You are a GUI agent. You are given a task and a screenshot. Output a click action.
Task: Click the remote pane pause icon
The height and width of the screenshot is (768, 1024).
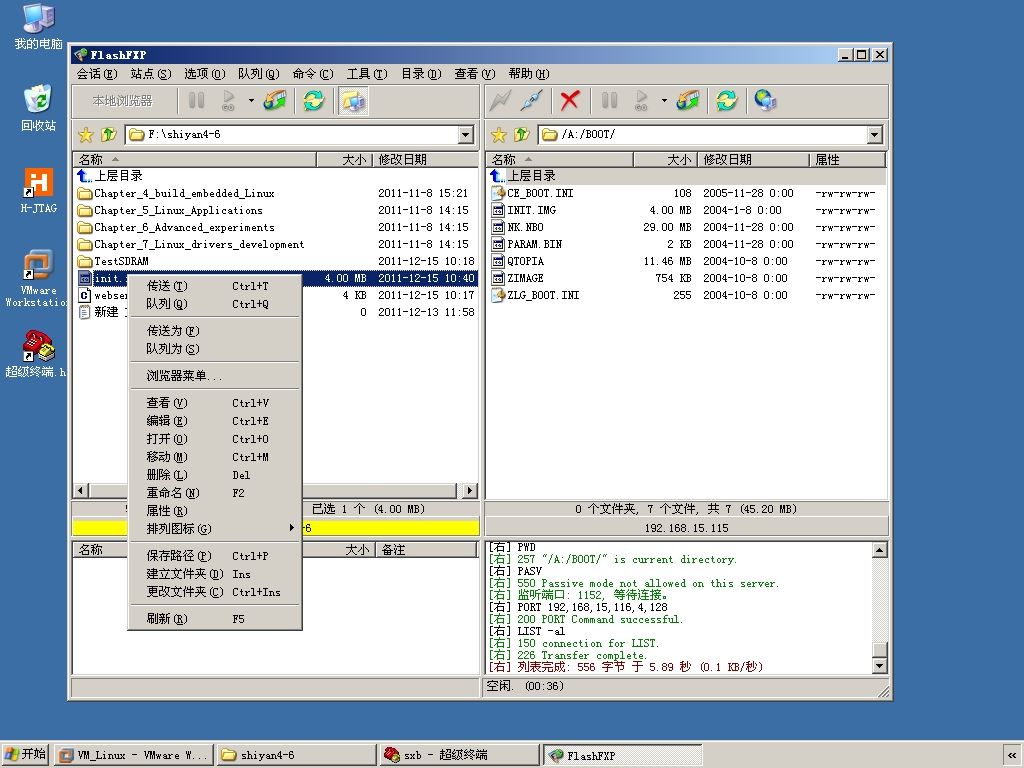click(x=609, y=101)
